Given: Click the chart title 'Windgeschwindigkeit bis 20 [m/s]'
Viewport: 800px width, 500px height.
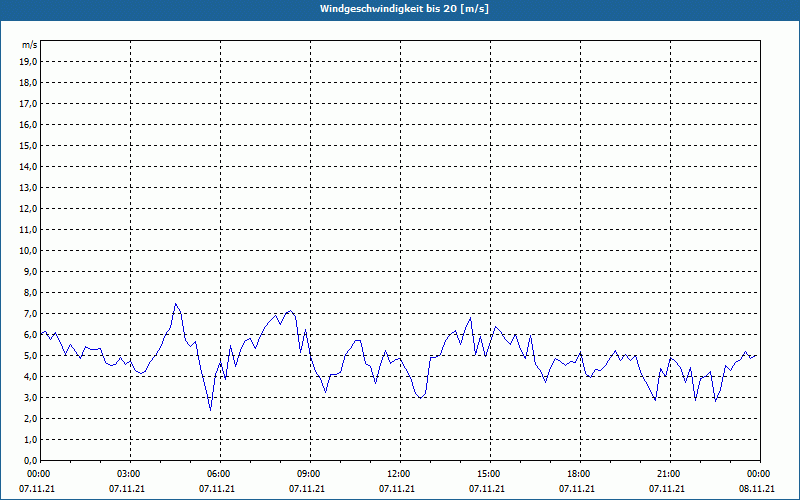Looking at the screenshot, I should (404, 9).
